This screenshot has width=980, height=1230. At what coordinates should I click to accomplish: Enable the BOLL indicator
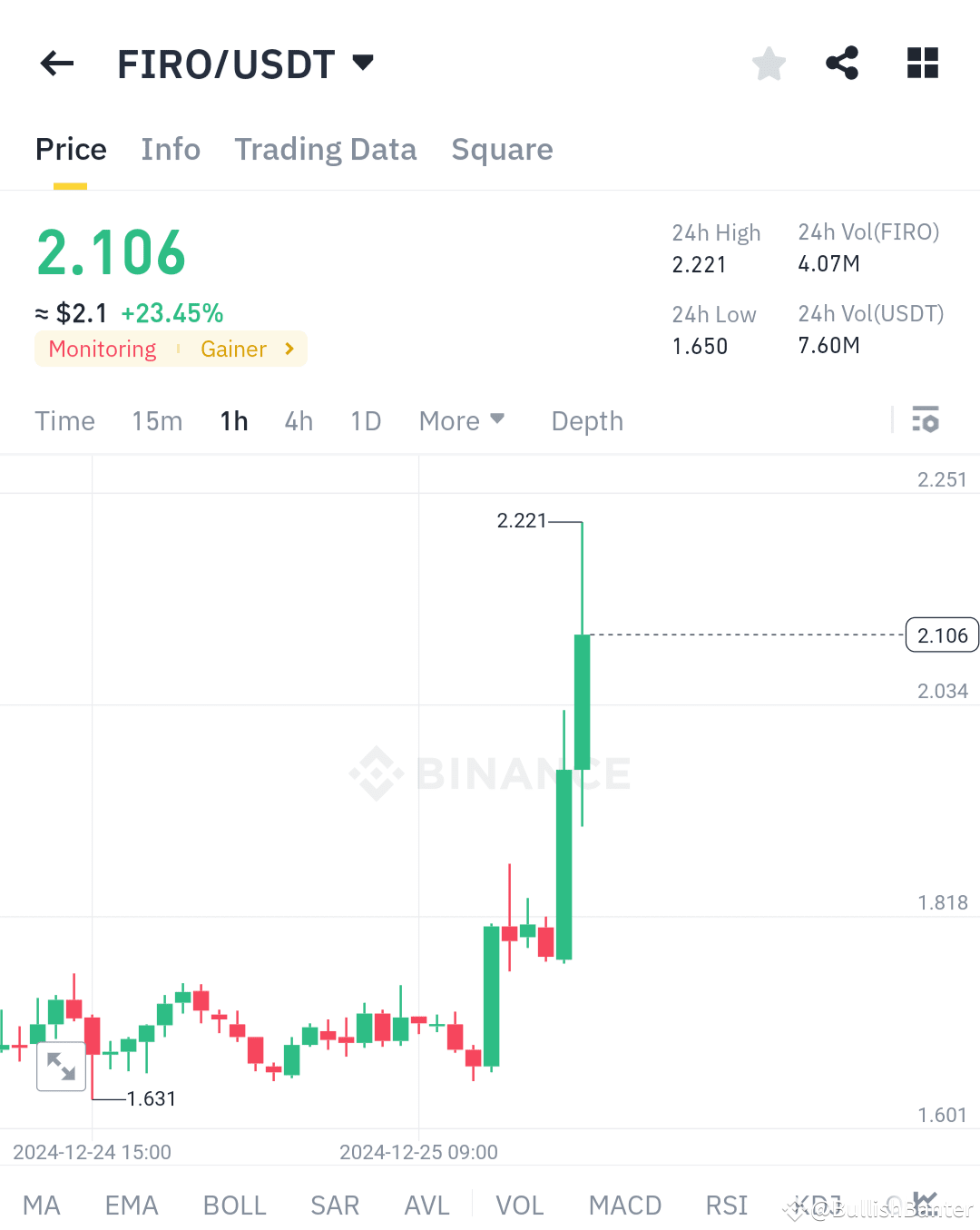pyautogui.click(x=234, y=1205)
